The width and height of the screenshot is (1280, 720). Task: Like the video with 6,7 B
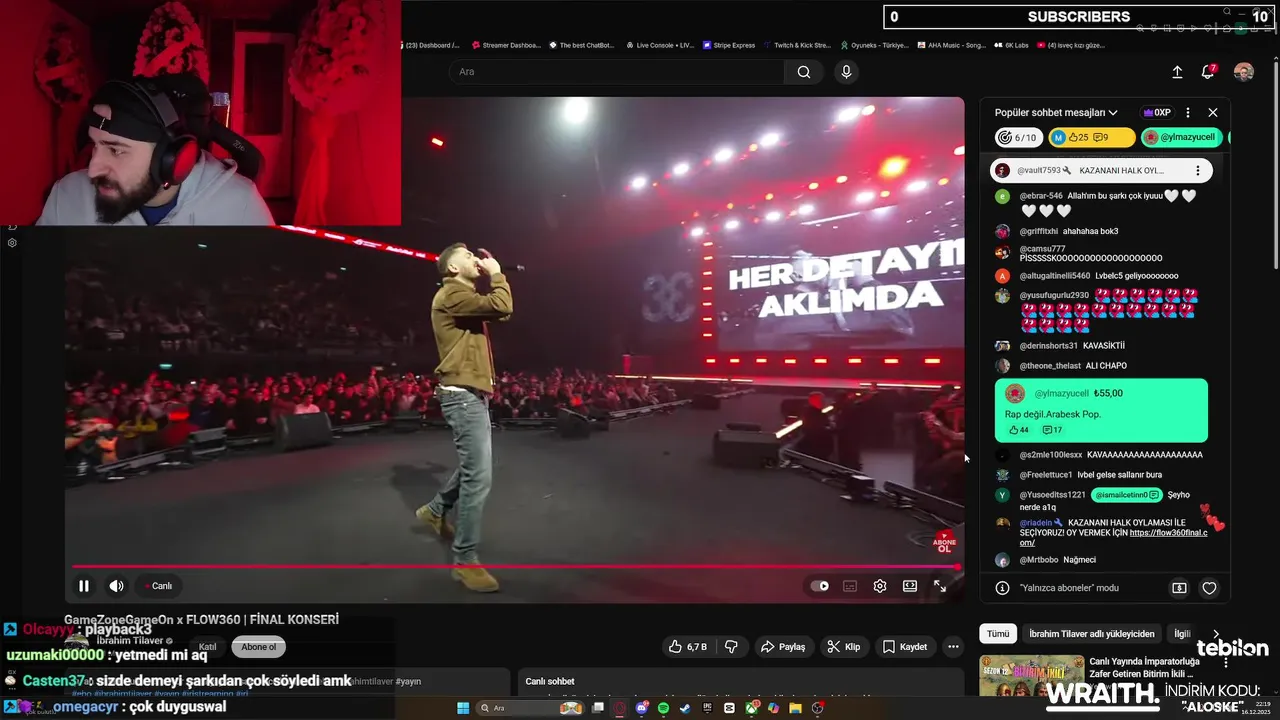coord(689,647)
